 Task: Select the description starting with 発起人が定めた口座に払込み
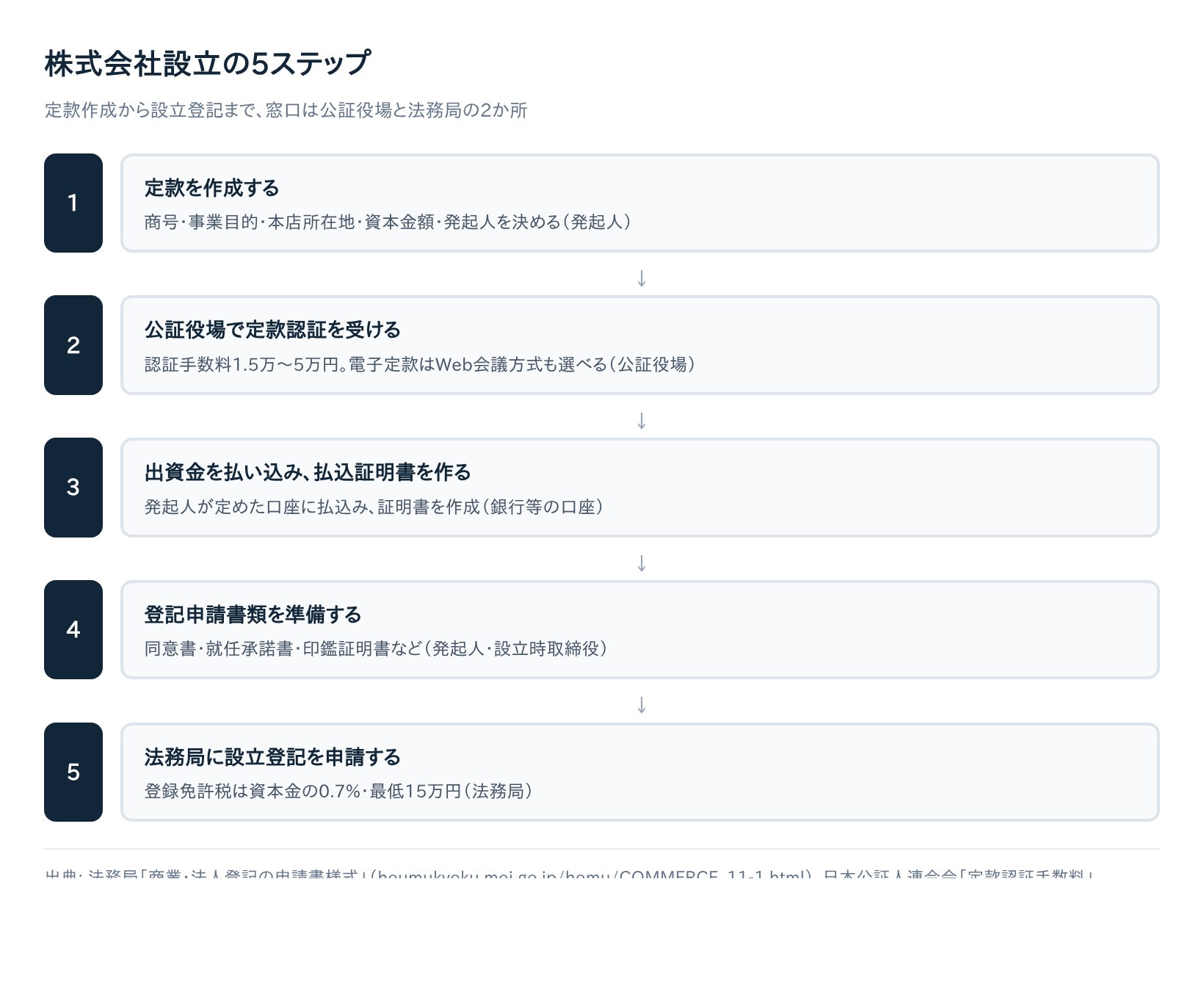(374, 507)
